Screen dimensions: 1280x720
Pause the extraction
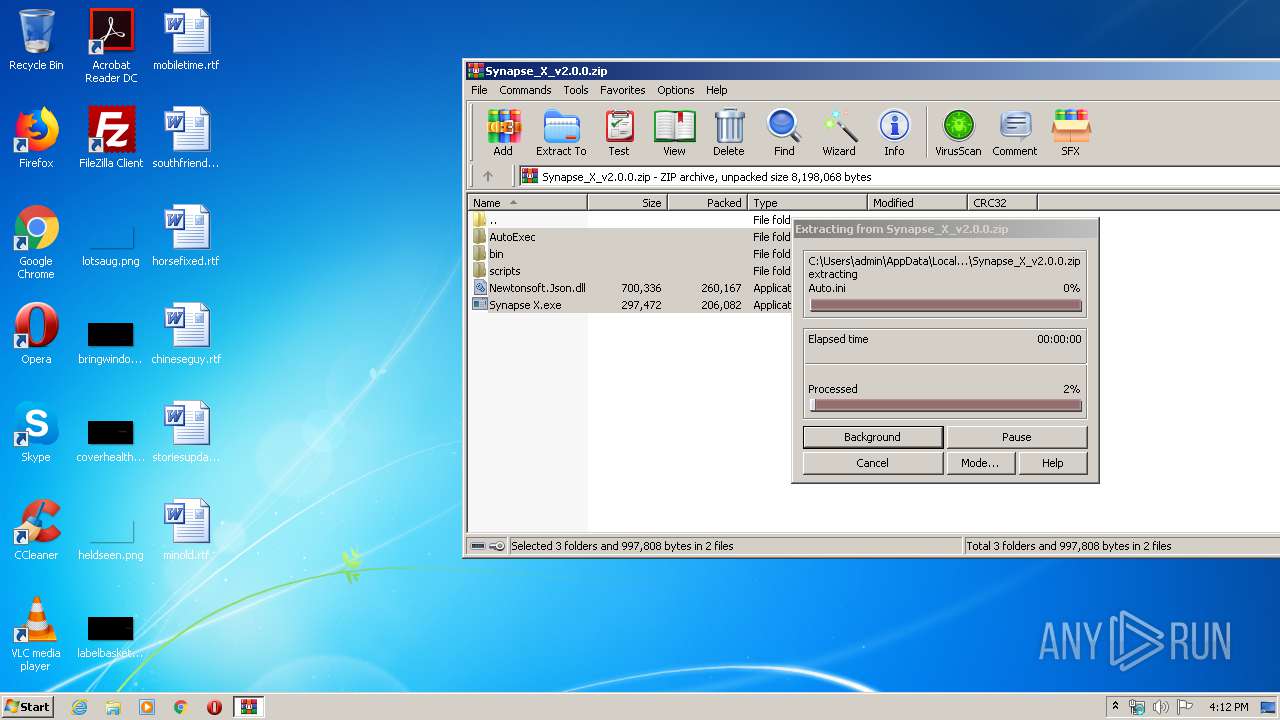pyautogui.click(x=1016, y=437)
